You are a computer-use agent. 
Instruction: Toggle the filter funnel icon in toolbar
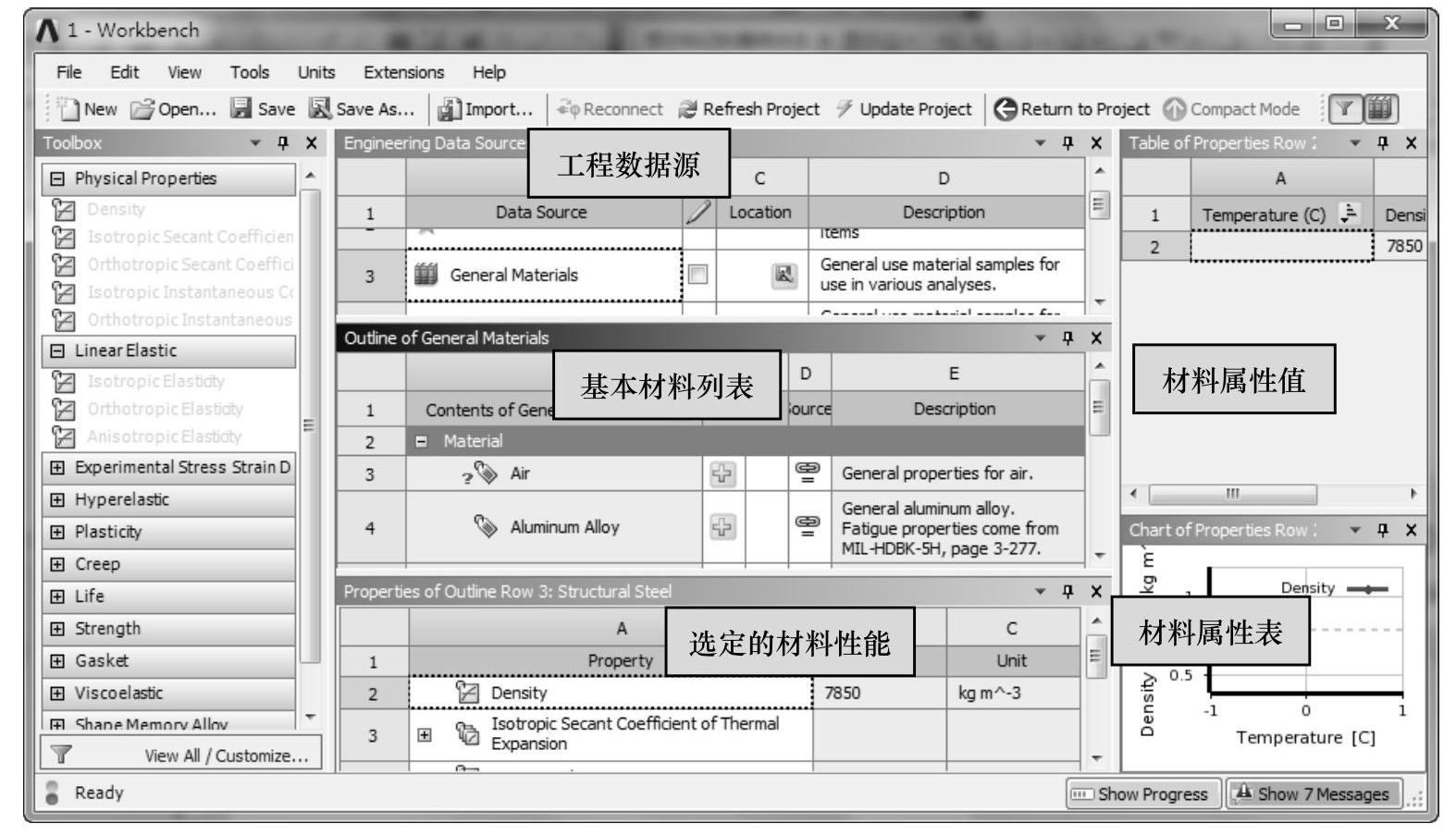1345,109
